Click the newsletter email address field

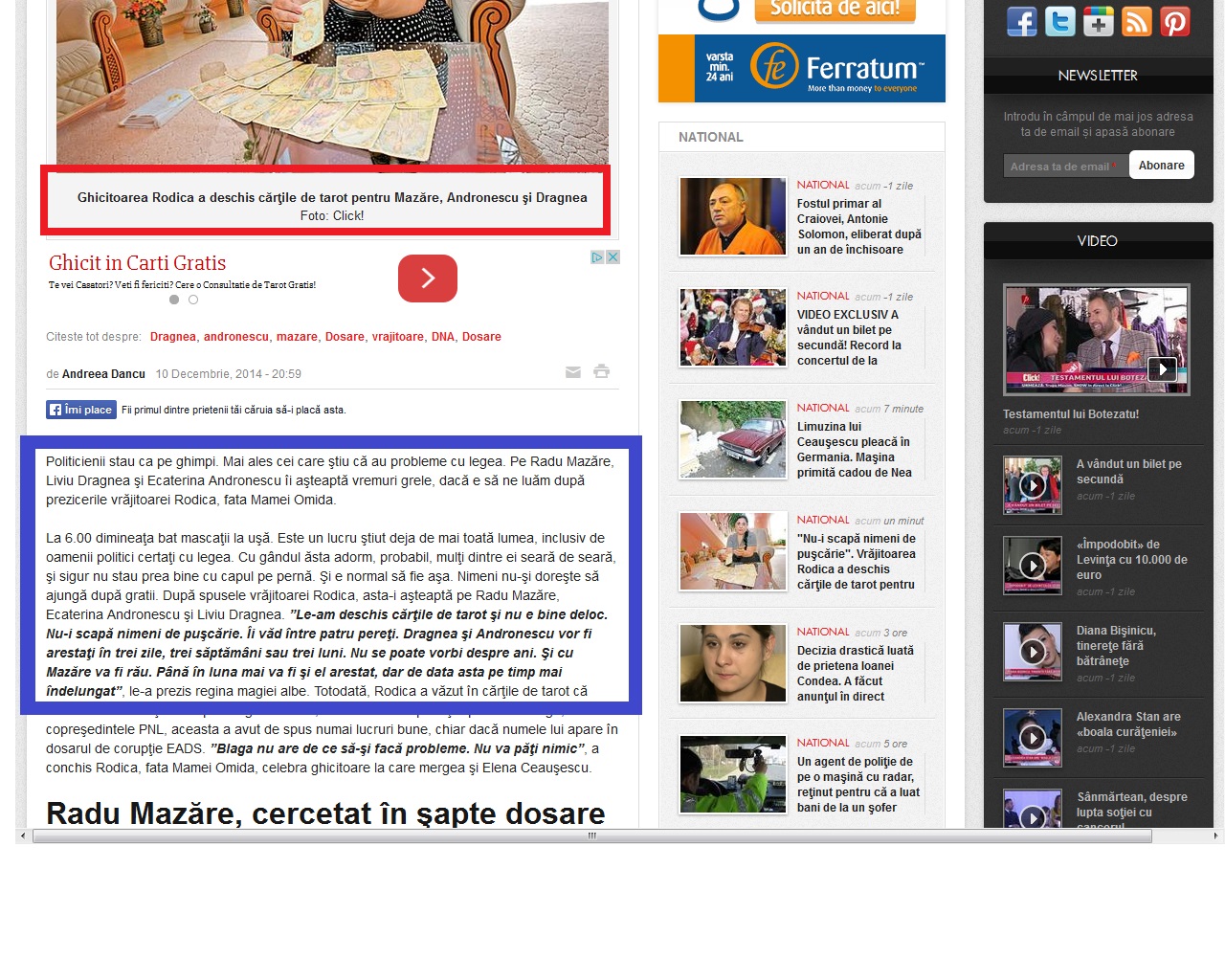1064,166
